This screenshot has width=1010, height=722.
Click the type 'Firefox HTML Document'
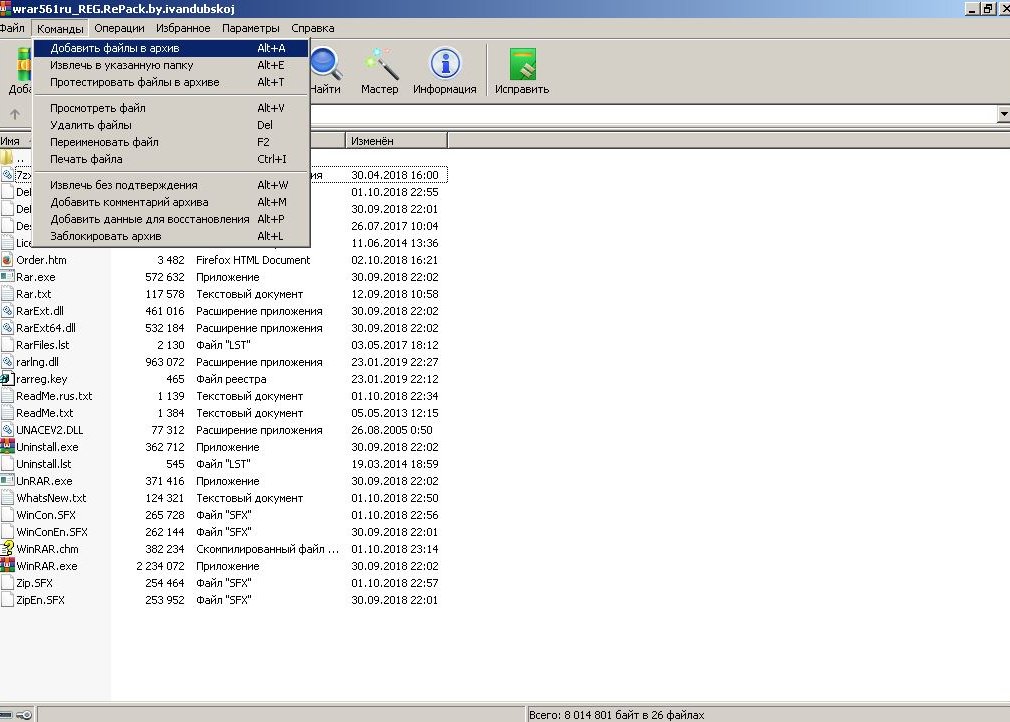[253, 260]
